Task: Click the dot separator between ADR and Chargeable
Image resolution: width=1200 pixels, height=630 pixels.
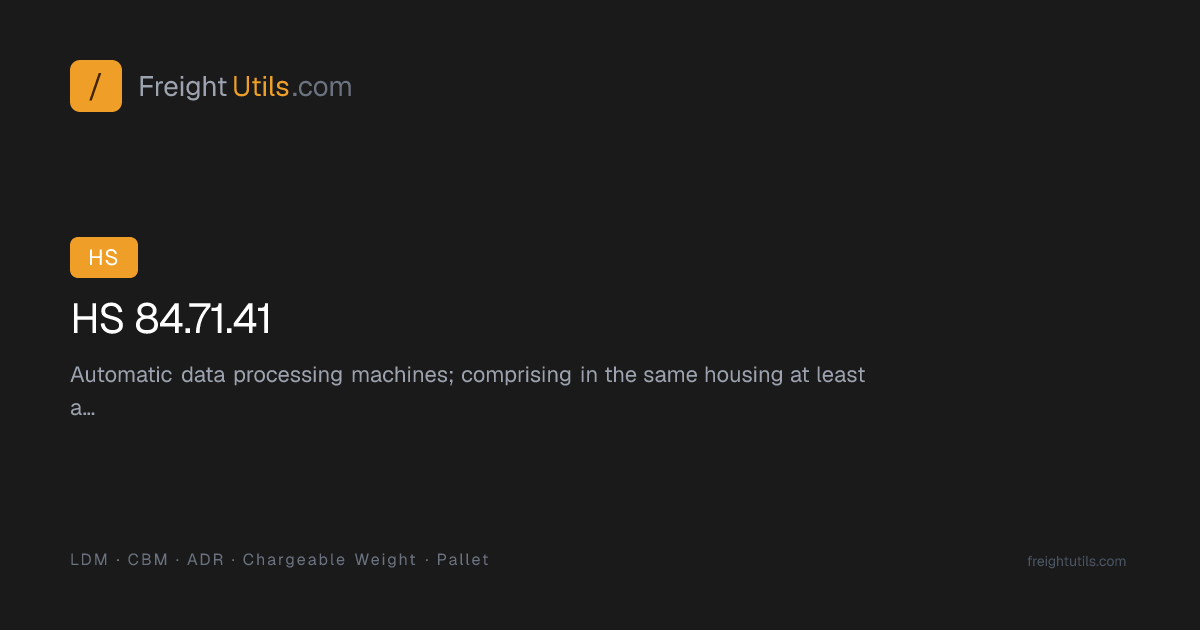Action: point(234,560)
